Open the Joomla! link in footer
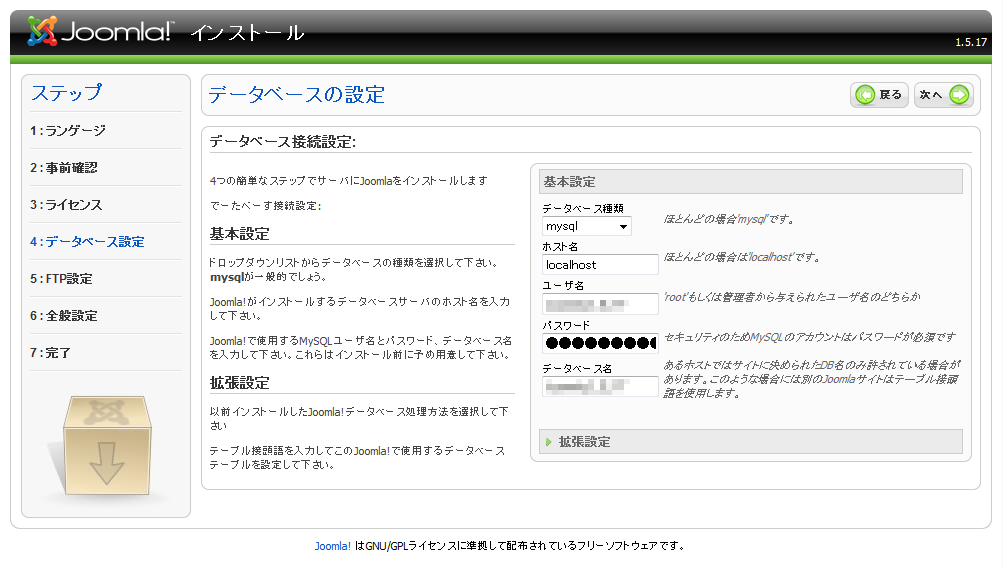 coord(332,546)
